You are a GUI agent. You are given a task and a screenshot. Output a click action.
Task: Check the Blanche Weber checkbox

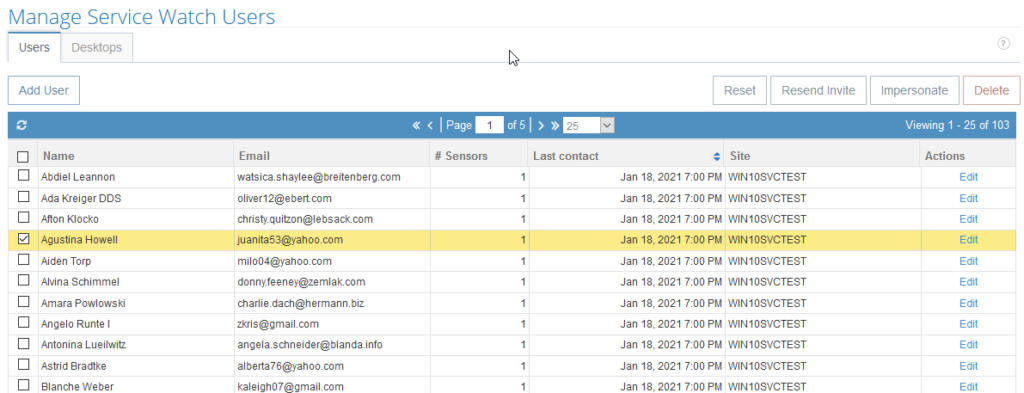click(x=23, y=385)
